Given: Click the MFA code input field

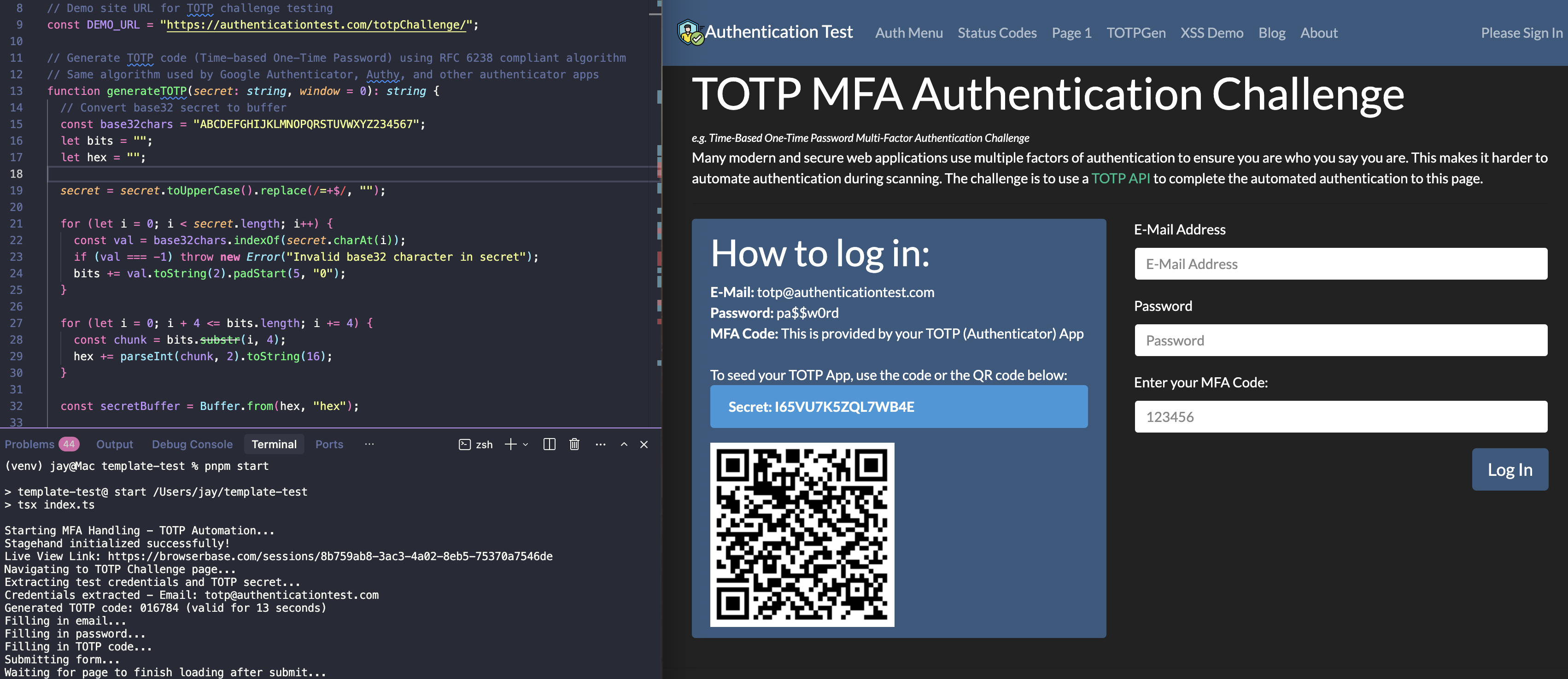Looking at the screenshot, I should pos(1340,416).
